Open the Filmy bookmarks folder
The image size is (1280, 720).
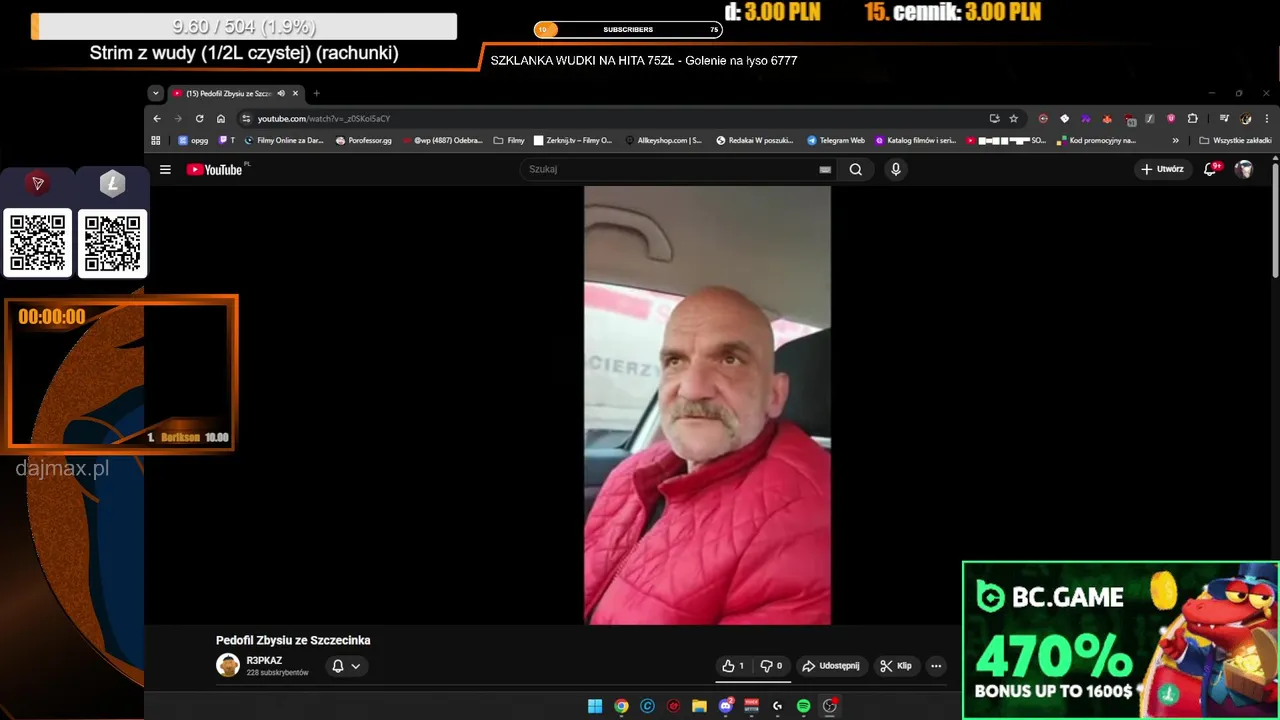tap(509, 141)
